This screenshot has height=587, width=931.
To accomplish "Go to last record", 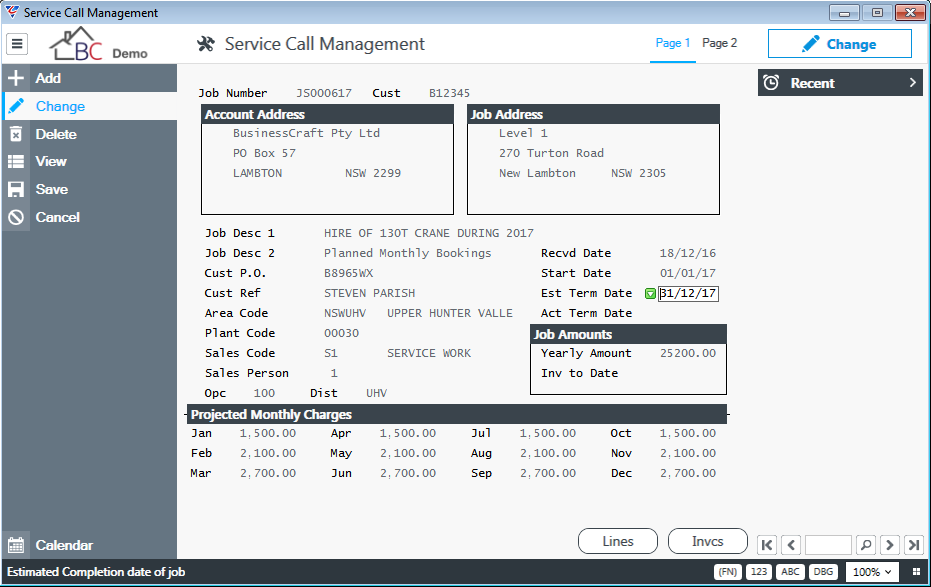I will 914,544.
